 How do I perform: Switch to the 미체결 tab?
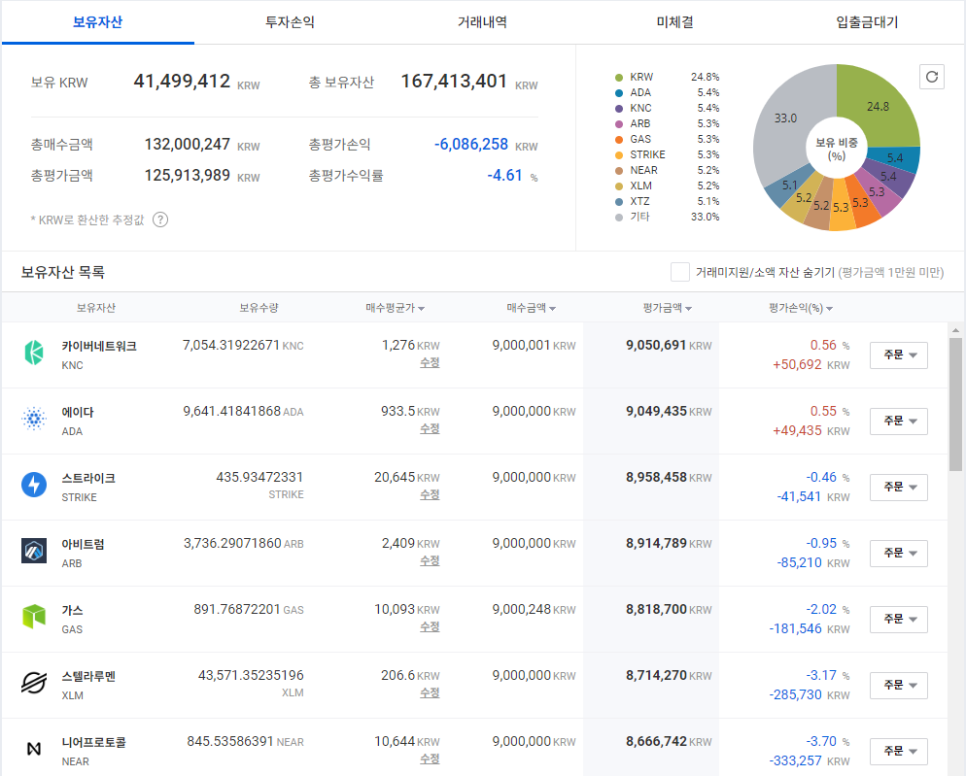[675, 22]
